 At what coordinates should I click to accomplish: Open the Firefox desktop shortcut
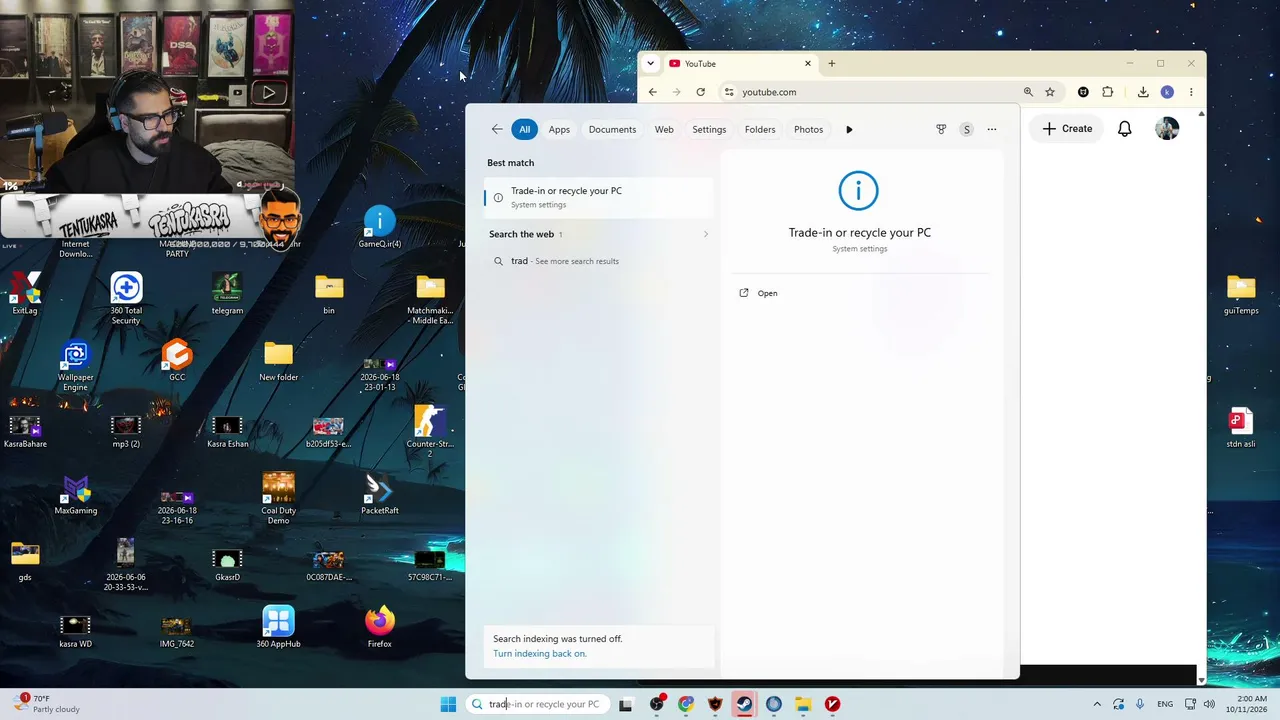[379, 627]
